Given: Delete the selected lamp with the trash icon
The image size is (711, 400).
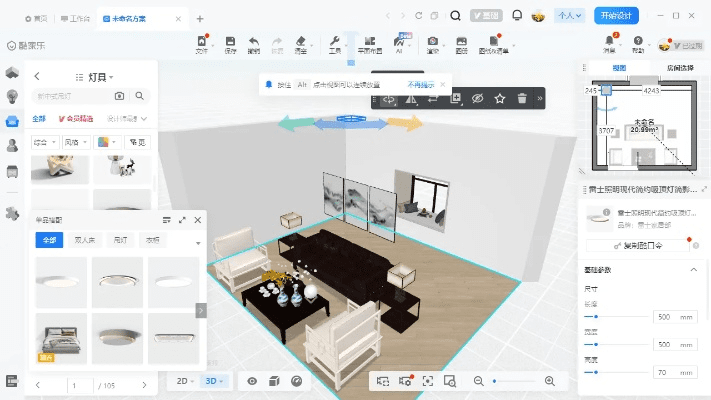Looking at the screenshot, I should point(522,98).
